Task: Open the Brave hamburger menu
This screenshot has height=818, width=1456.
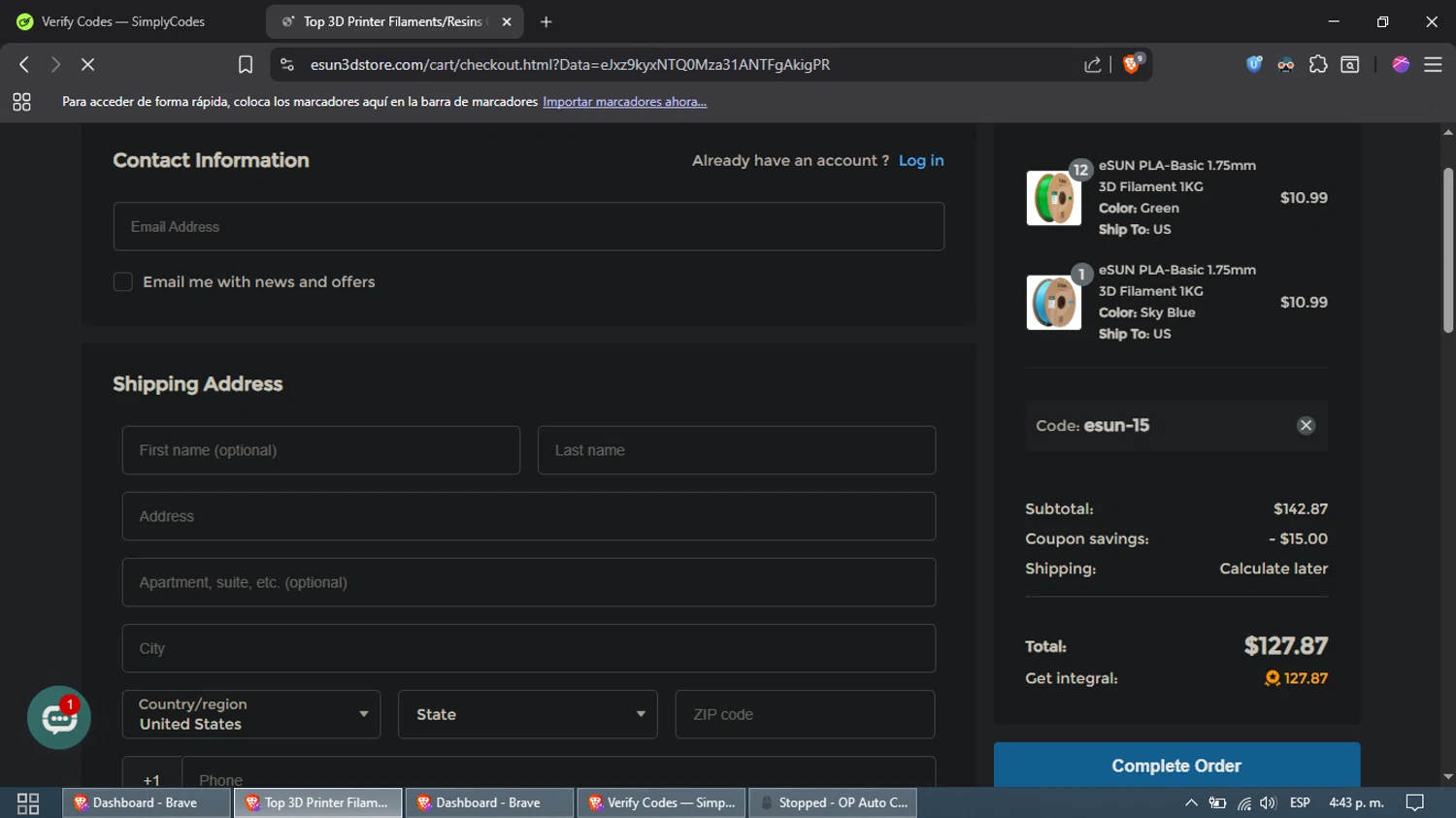Action: point(1433,64)
